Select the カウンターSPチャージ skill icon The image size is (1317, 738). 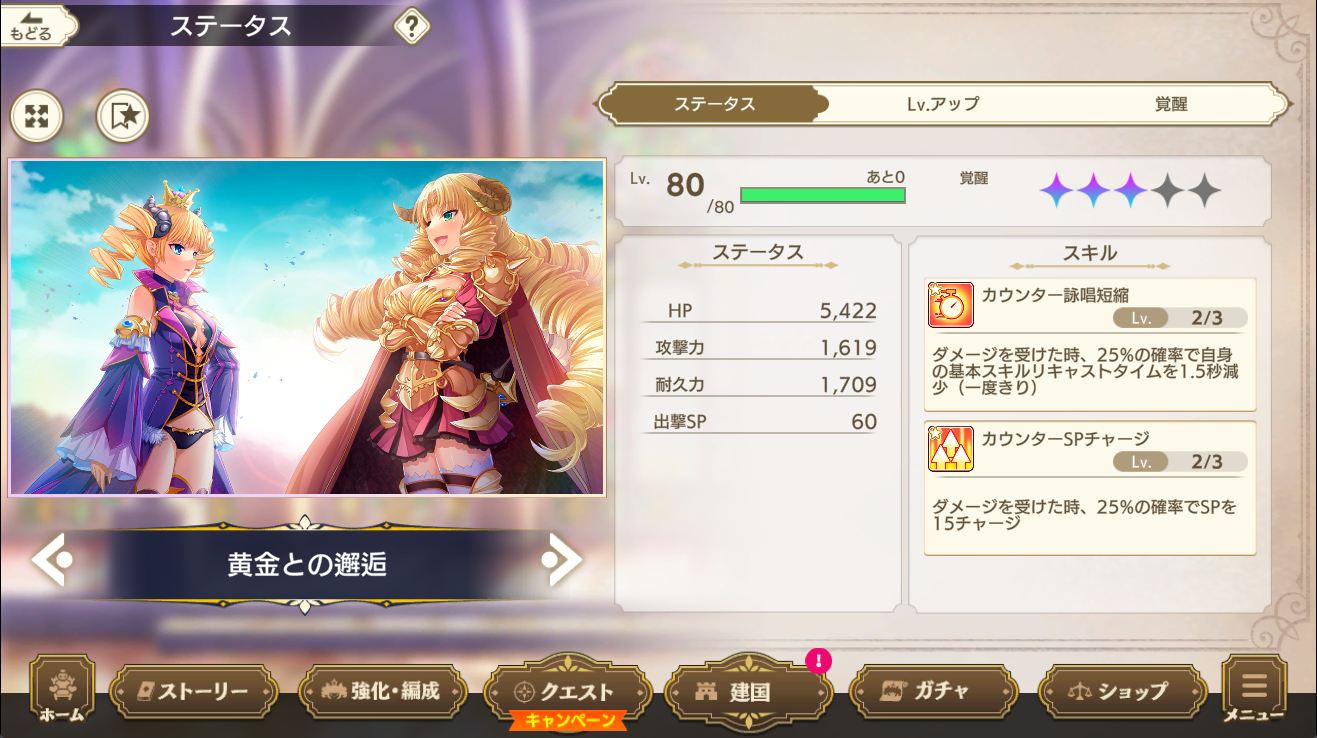pos(950,449)
